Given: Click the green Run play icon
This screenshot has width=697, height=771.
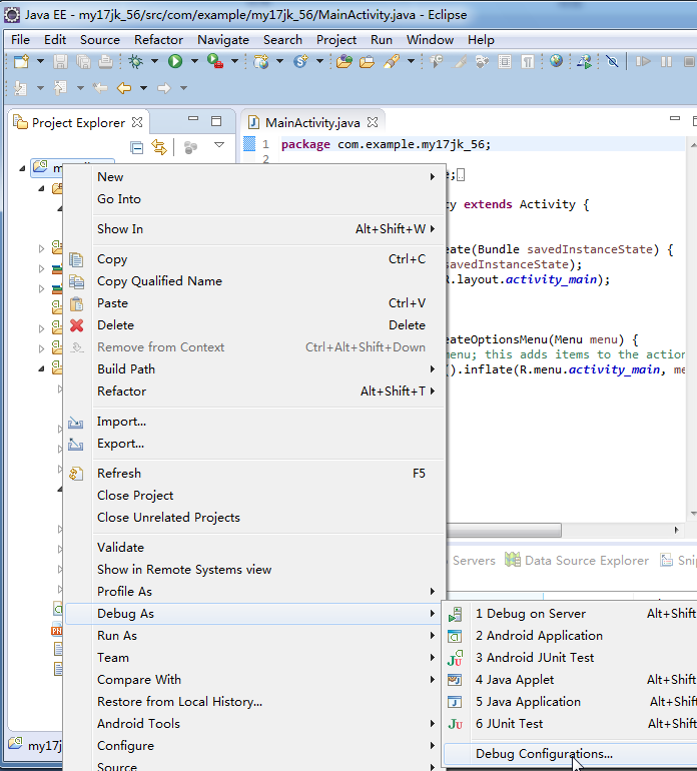Looking at the screenshot, I should click(175, 61).
